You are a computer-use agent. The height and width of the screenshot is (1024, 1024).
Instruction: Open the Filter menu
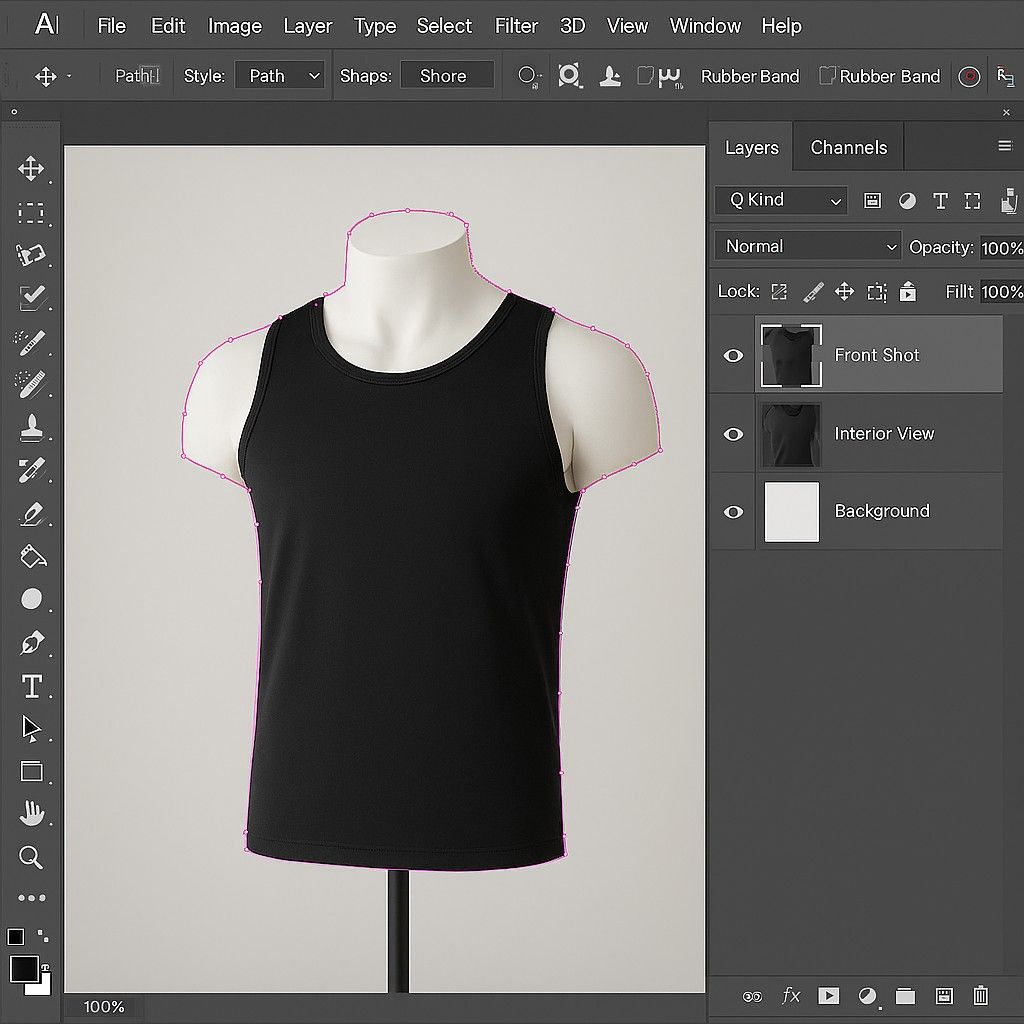516,26
